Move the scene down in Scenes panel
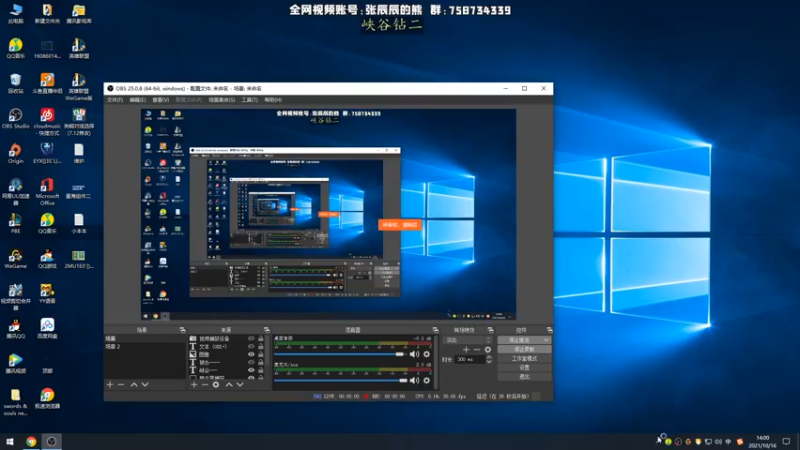The width and height of the screenshot is (800, 450). point(145,385)
